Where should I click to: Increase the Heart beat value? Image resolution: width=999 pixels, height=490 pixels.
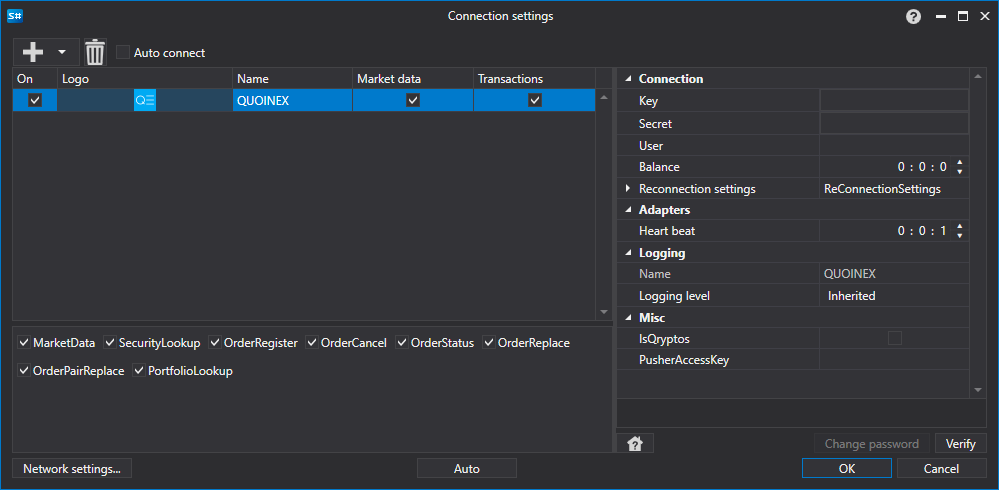coord(959,226)
